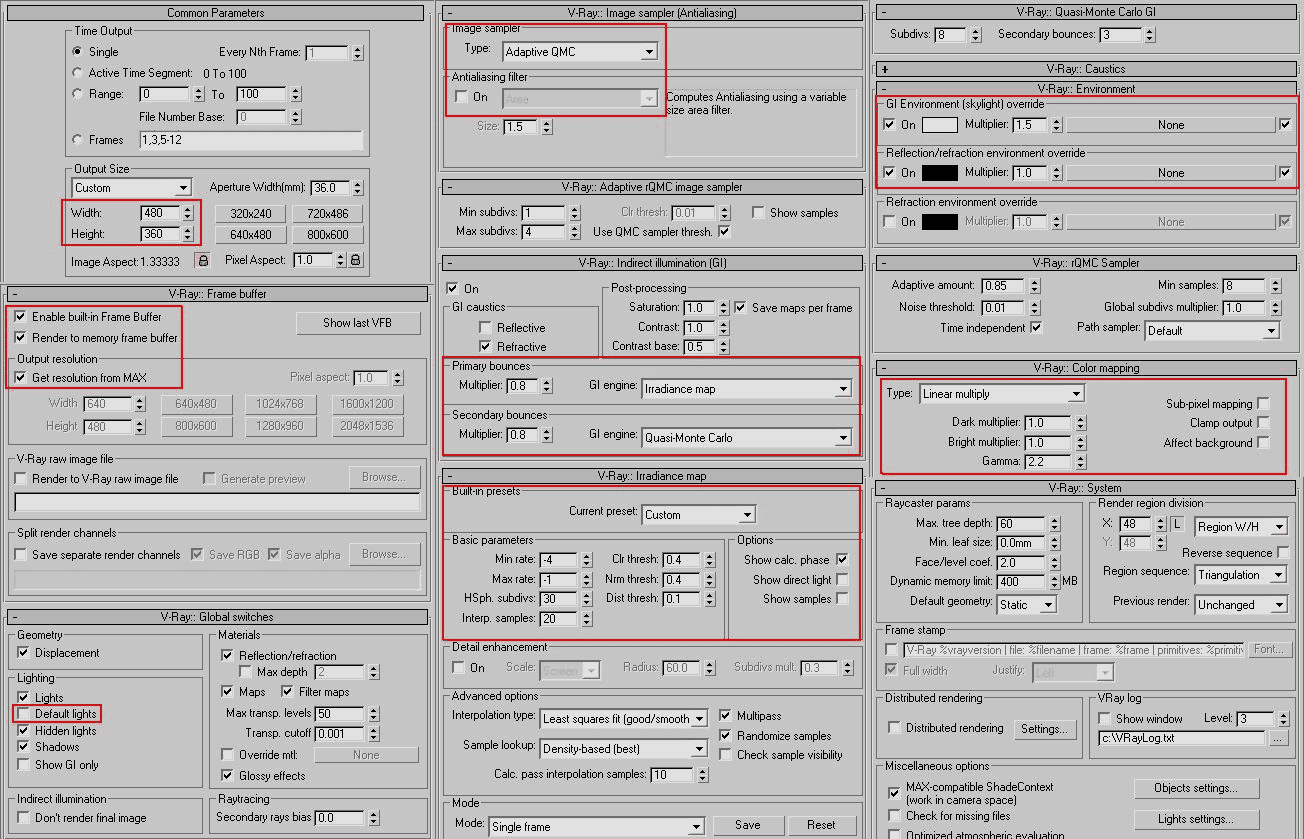Open the Output Size Custom dropdown
1304x839 pixels.
click(131, 188)
